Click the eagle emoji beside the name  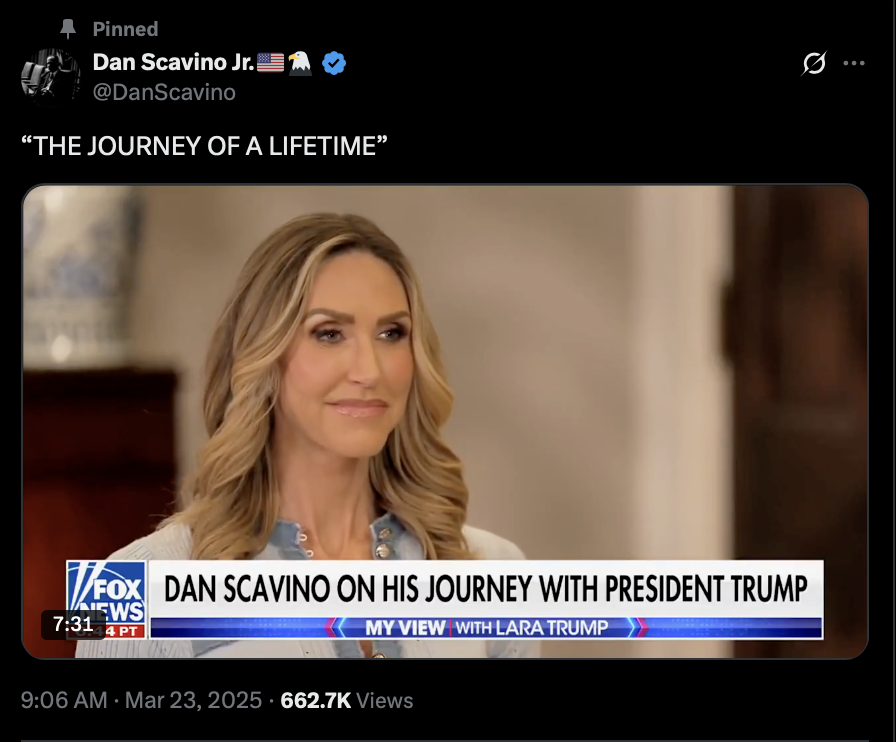(300, 62)
